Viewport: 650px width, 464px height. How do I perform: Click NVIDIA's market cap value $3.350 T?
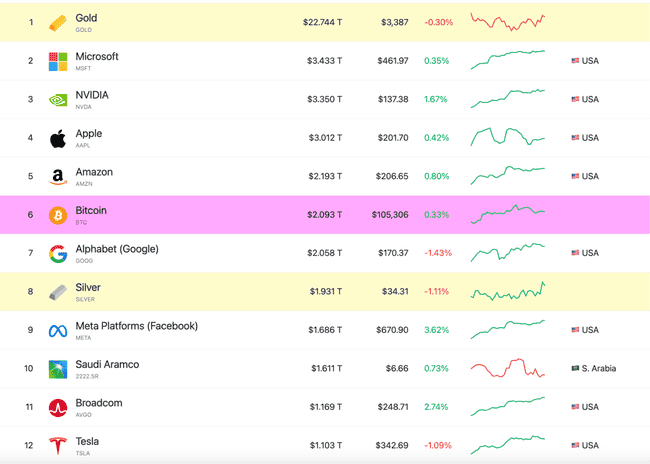pos(324,100)
